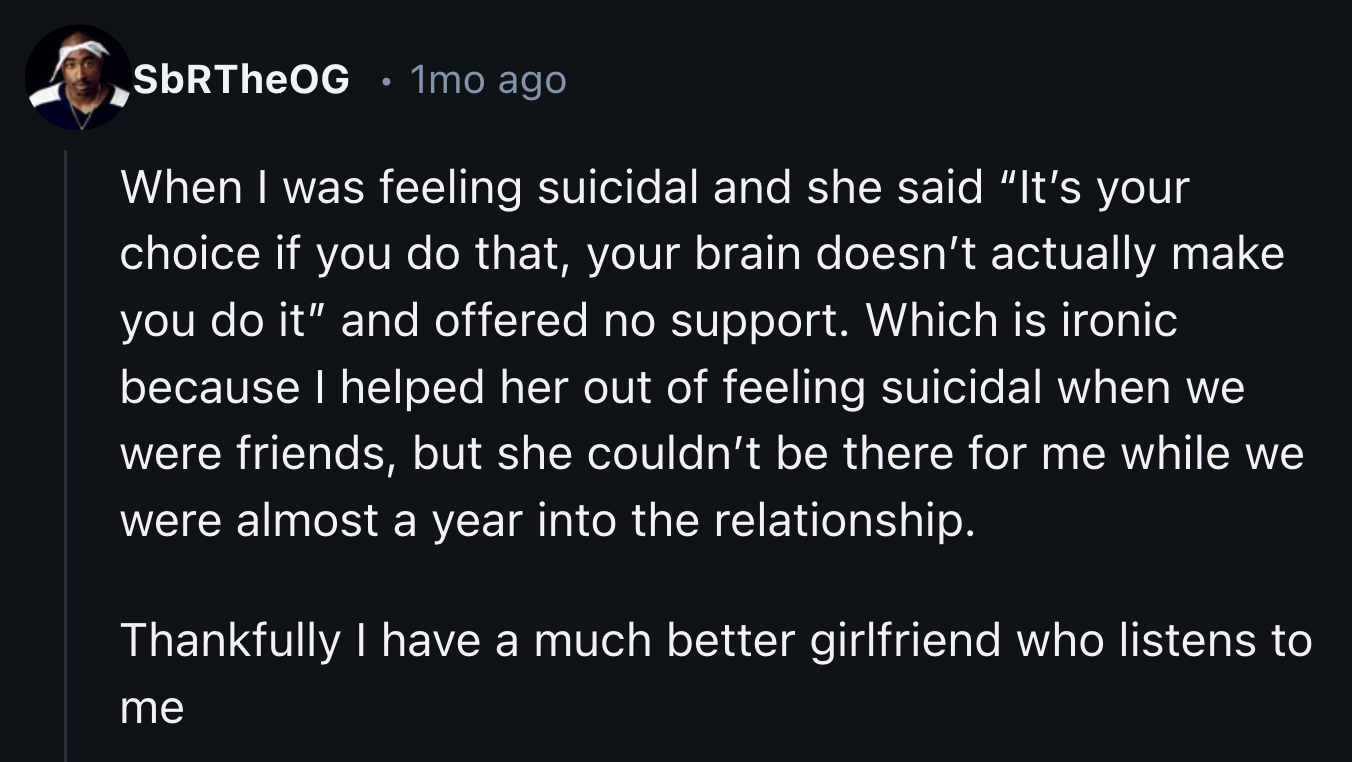1352x762 pixels.
Task: Click the "1mo ago" timestamp
Action: tap(488, 80)
